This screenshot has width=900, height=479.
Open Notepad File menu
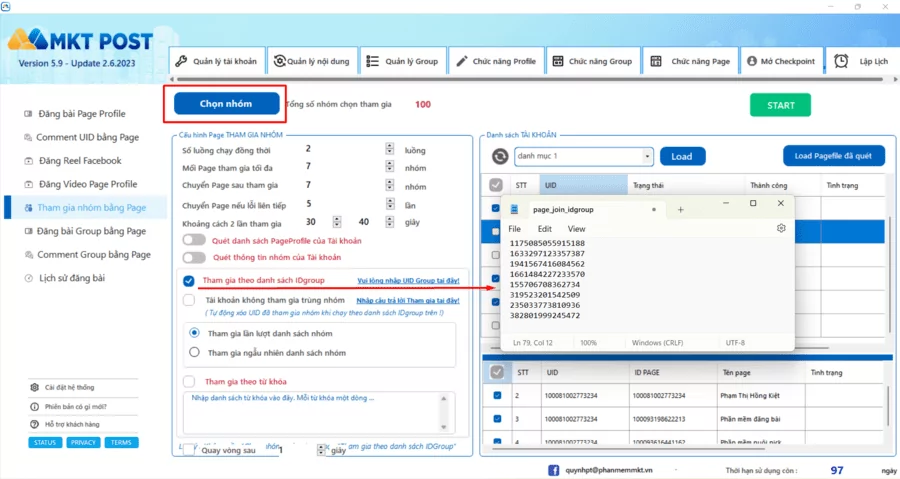pos(514,229)
